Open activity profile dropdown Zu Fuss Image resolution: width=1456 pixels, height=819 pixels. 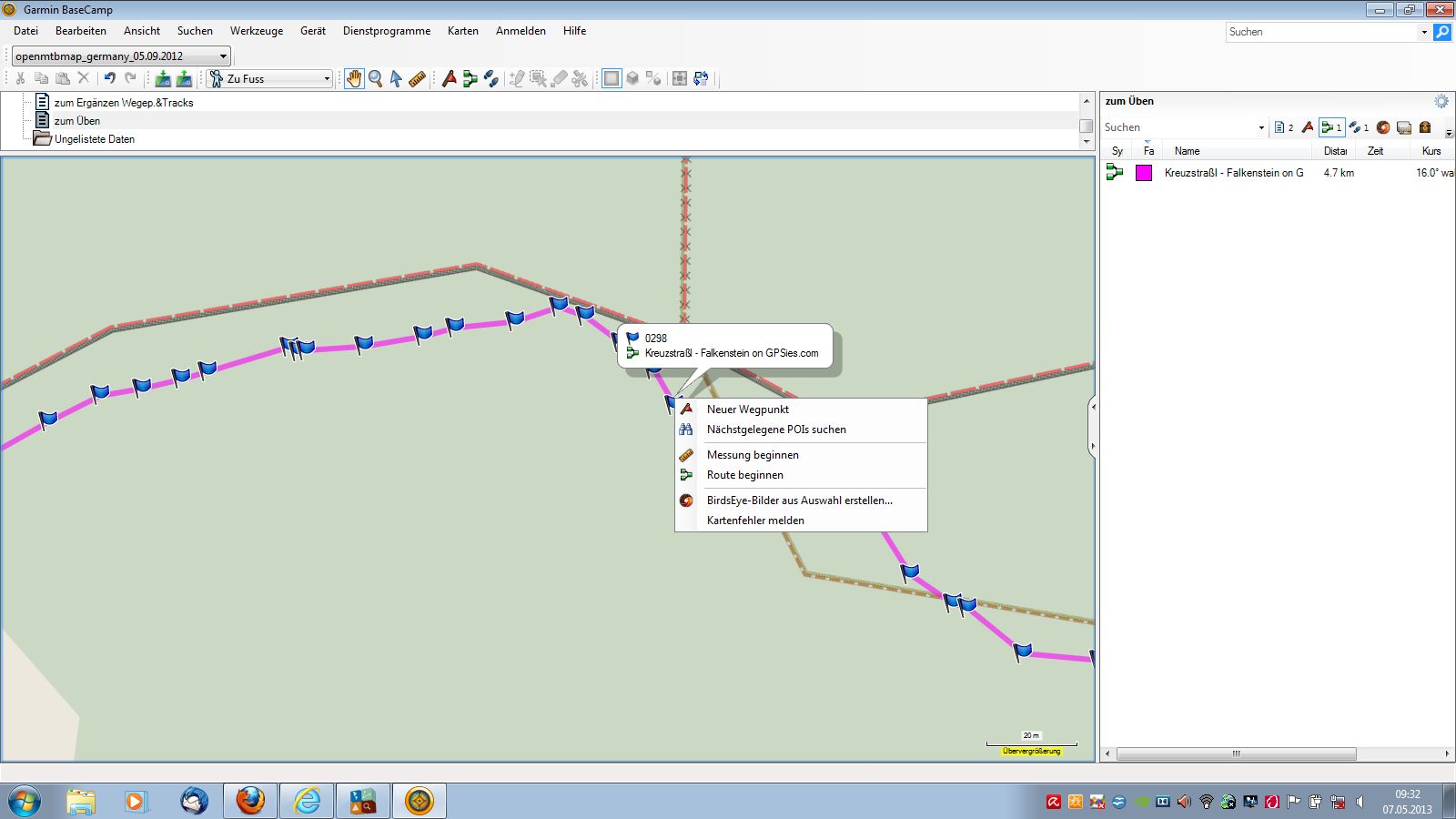(269, 79)
